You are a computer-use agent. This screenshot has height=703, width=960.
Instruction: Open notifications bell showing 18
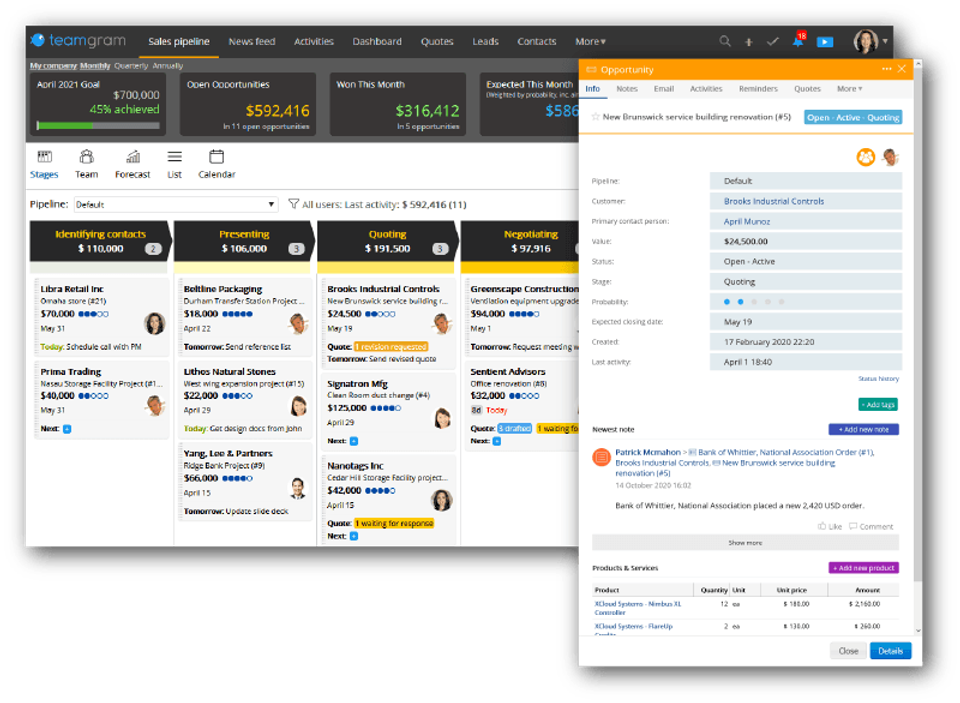click(798, 40)
